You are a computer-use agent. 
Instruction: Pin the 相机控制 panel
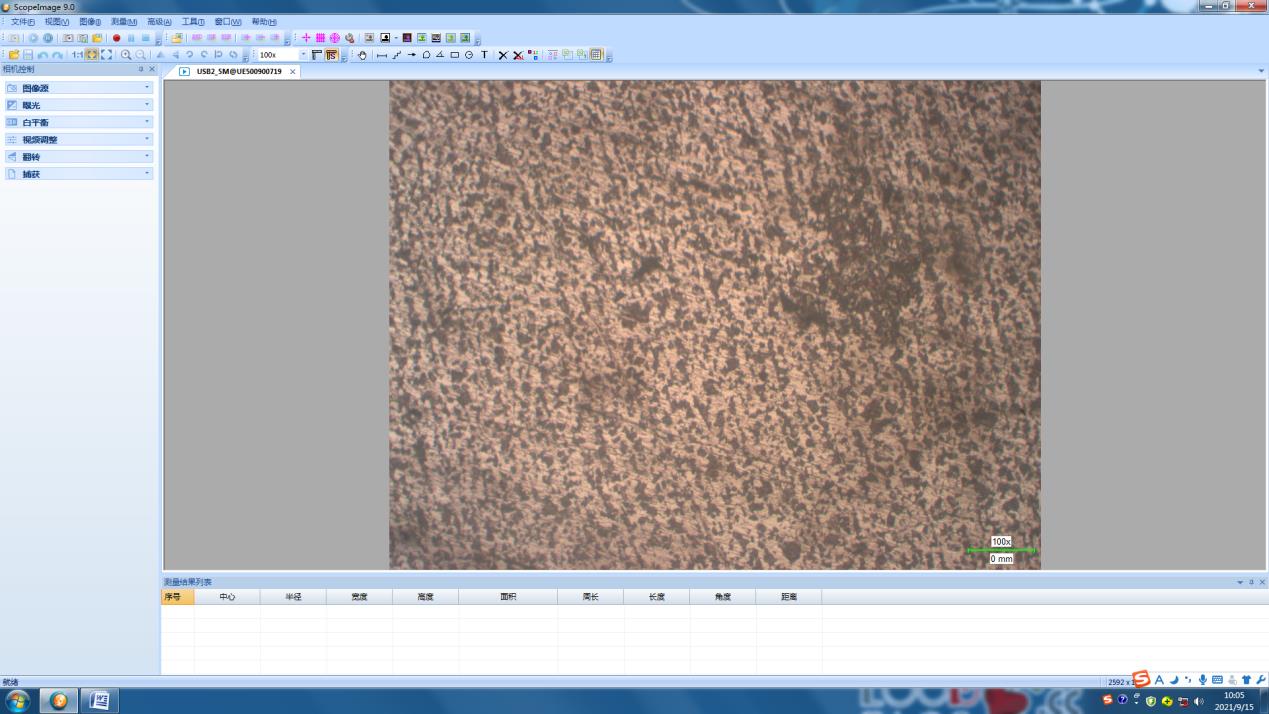point(141,69)
